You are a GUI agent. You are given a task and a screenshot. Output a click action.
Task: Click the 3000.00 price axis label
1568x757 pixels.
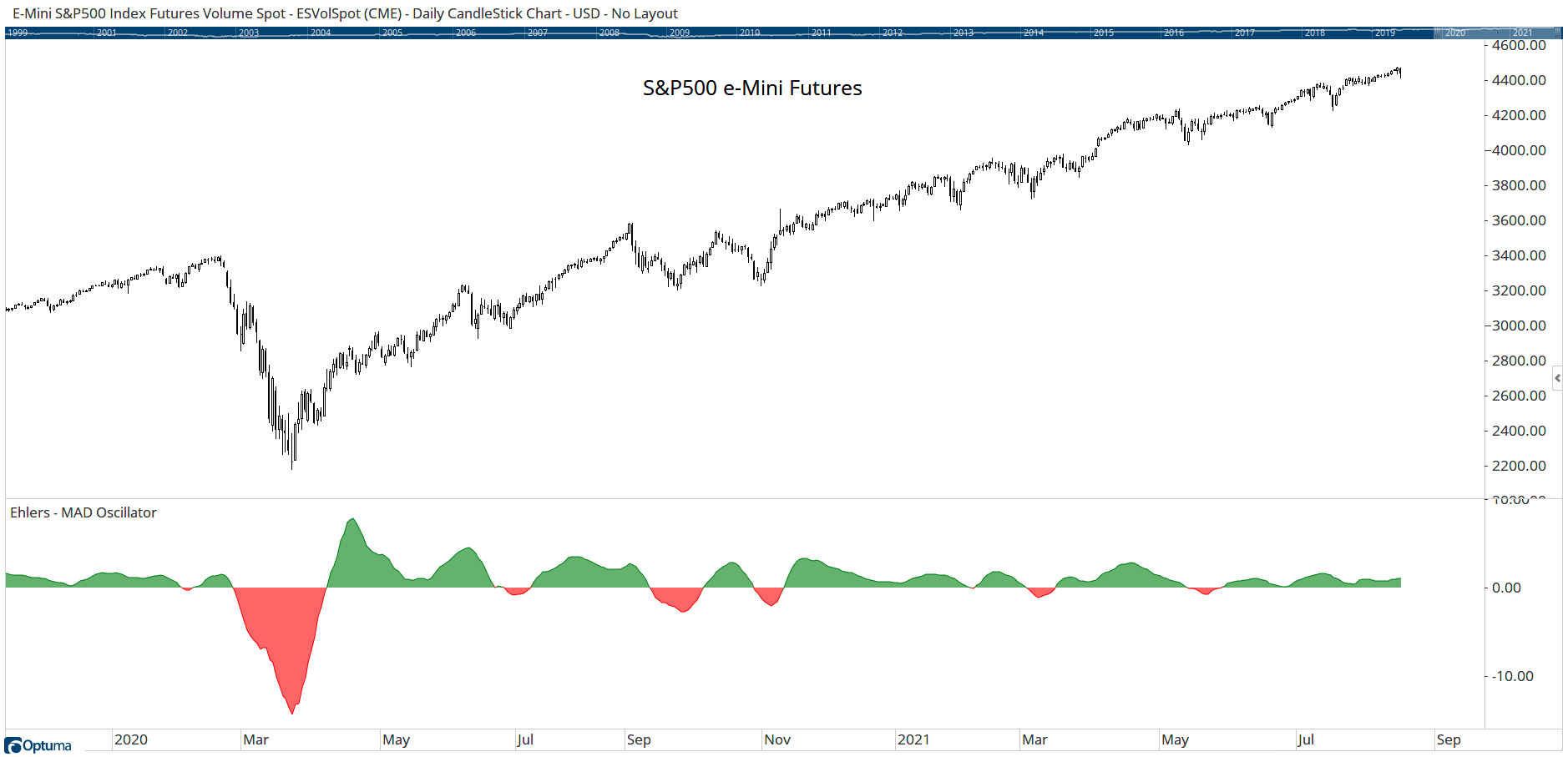click(x=1519, y=326)
